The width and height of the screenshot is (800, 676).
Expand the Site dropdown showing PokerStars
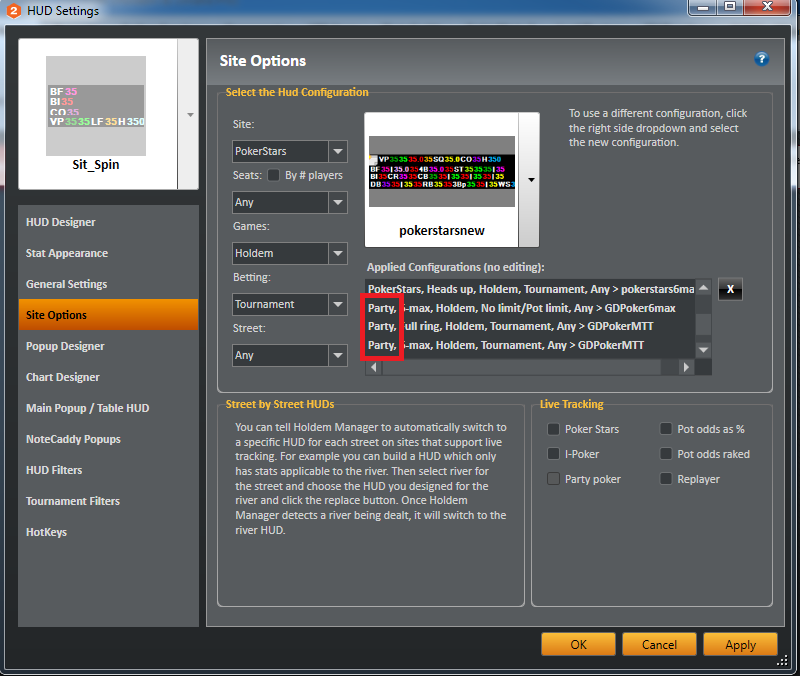[x=290, y=151]
